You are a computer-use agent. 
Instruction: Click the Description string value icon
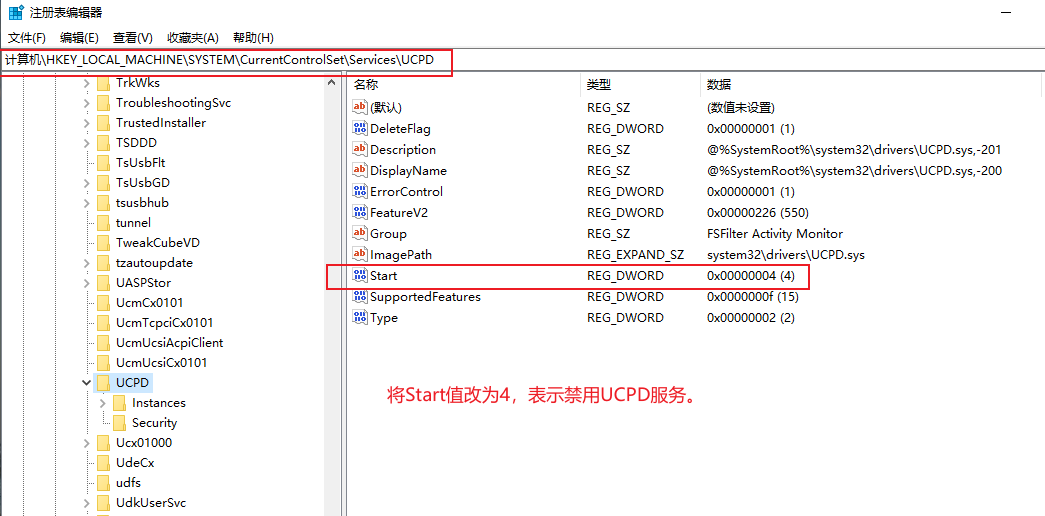click(x=360, y=149)
